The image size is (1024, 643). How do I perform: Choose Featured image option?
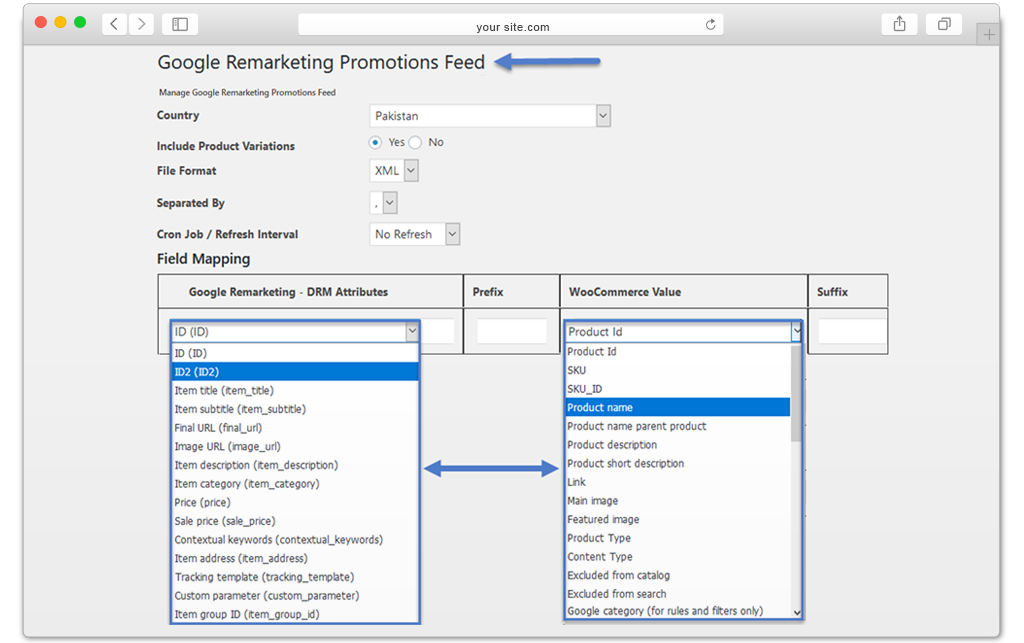point(678,520)
